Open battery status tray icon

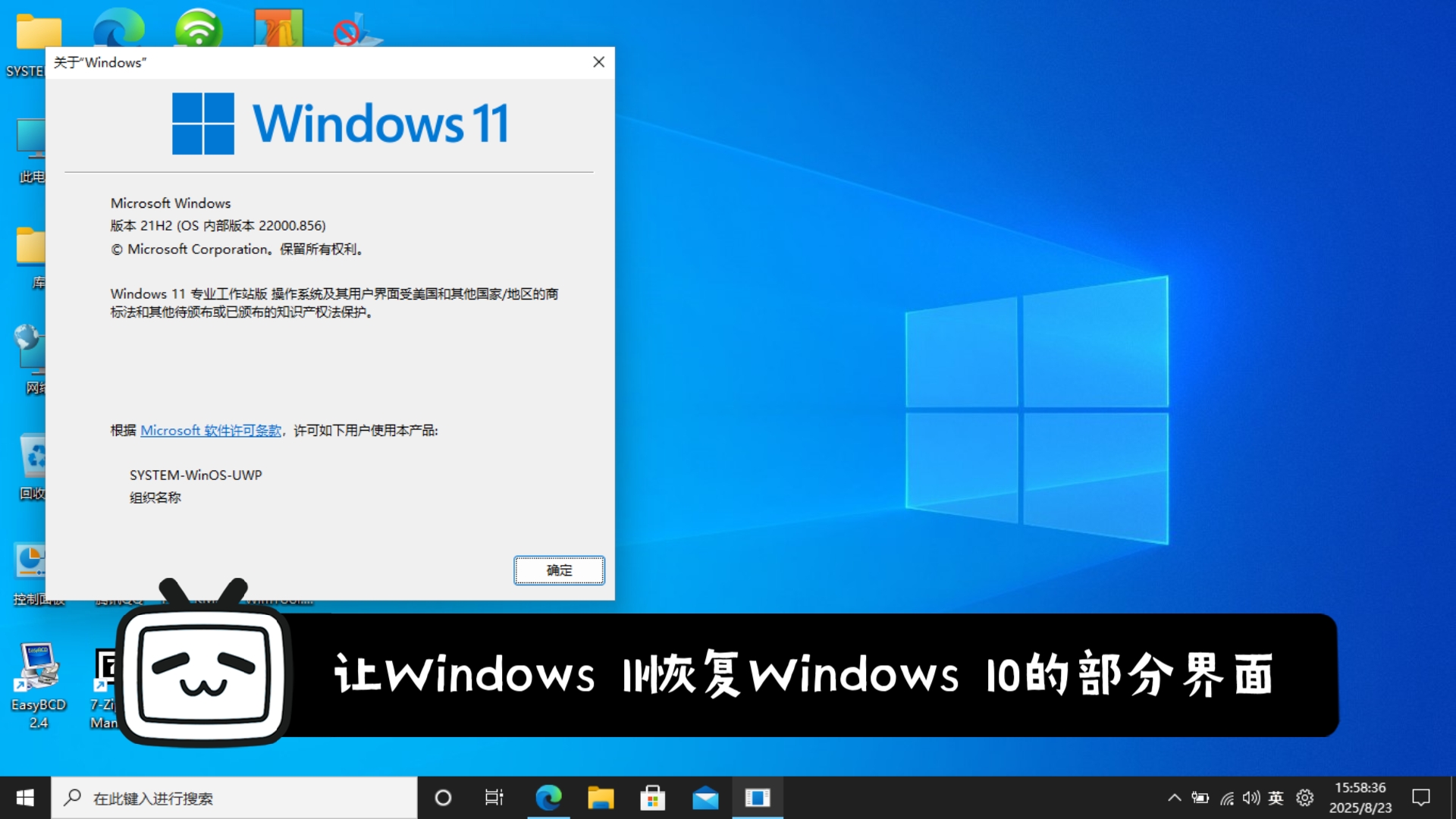pos(1200,798)
